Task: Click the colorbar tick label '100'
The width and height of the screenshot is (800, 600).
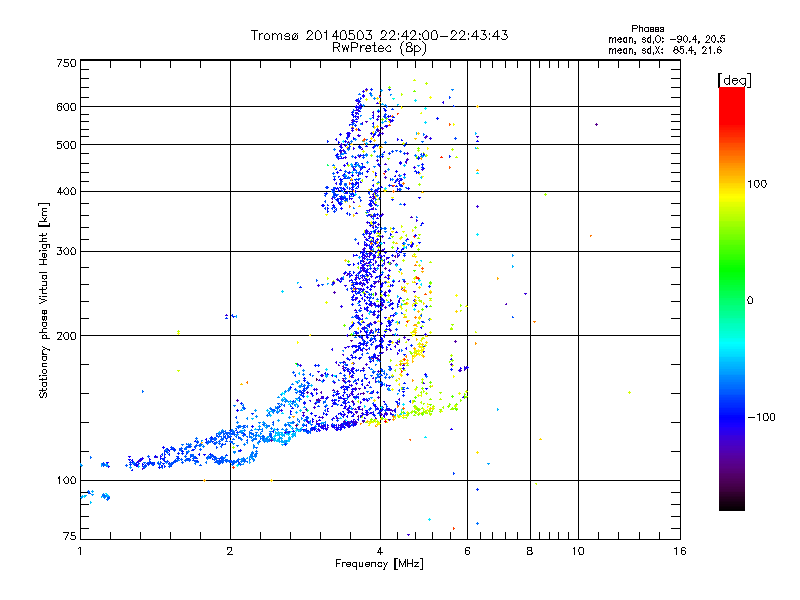Action: 757,184
